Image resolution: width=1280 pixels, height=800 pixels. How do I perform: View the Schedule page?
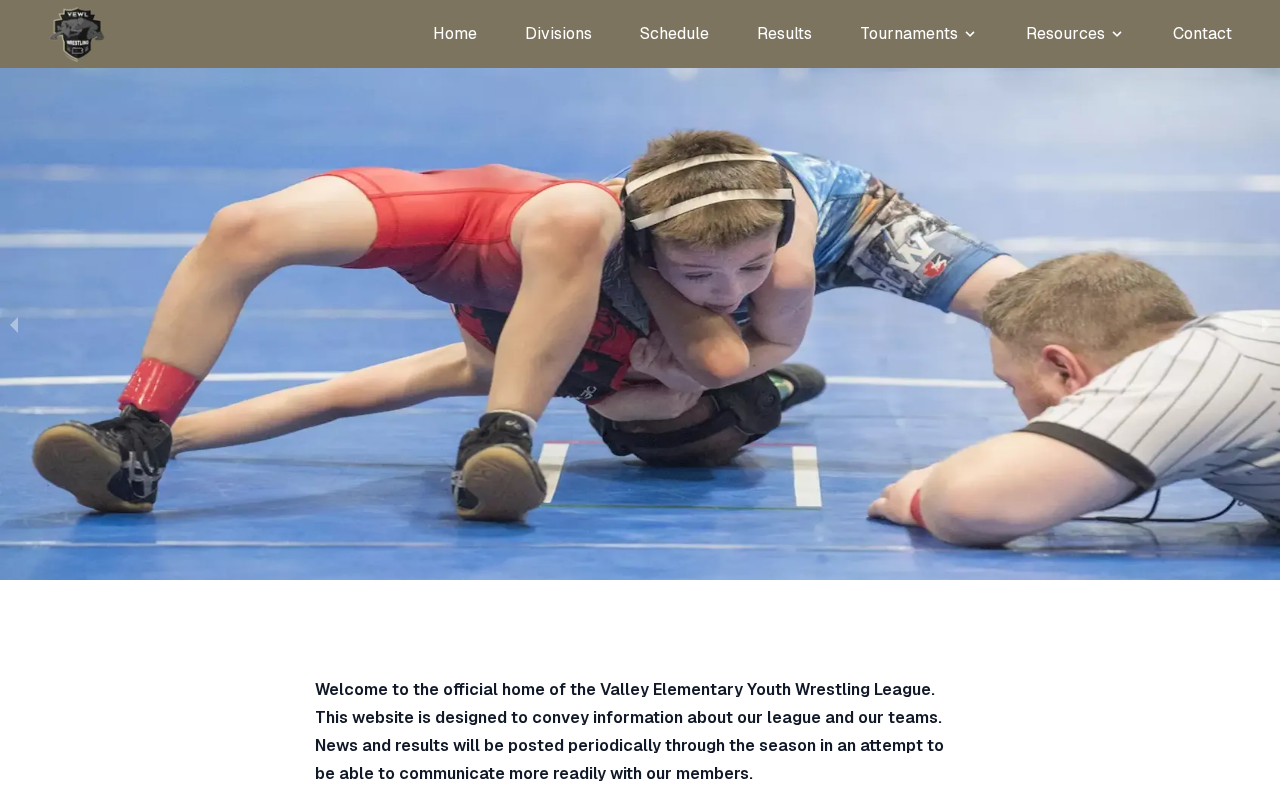tap(674, 34)
